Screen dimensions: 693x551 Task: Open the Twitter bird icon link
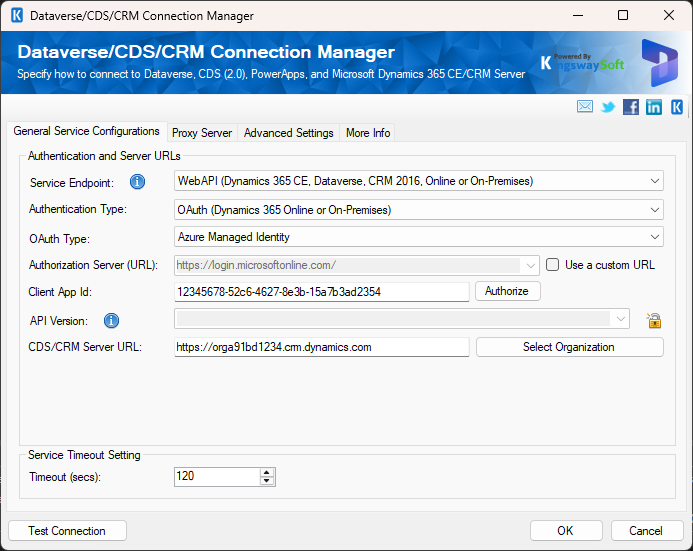click(608, 107)
